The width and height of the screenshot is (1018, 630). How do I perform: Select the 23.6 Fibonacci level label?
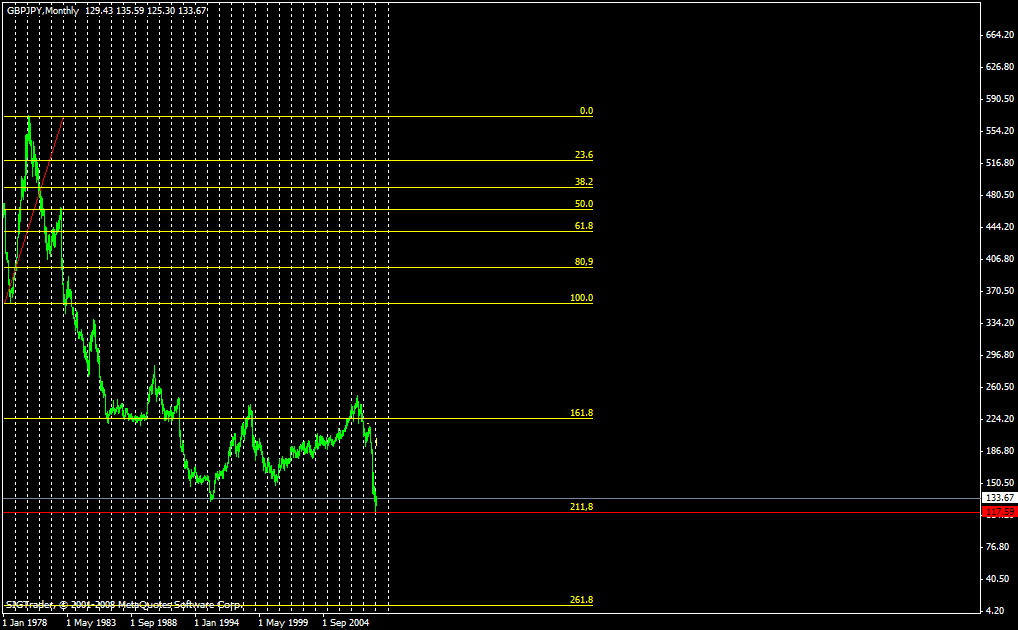[584, 155]
